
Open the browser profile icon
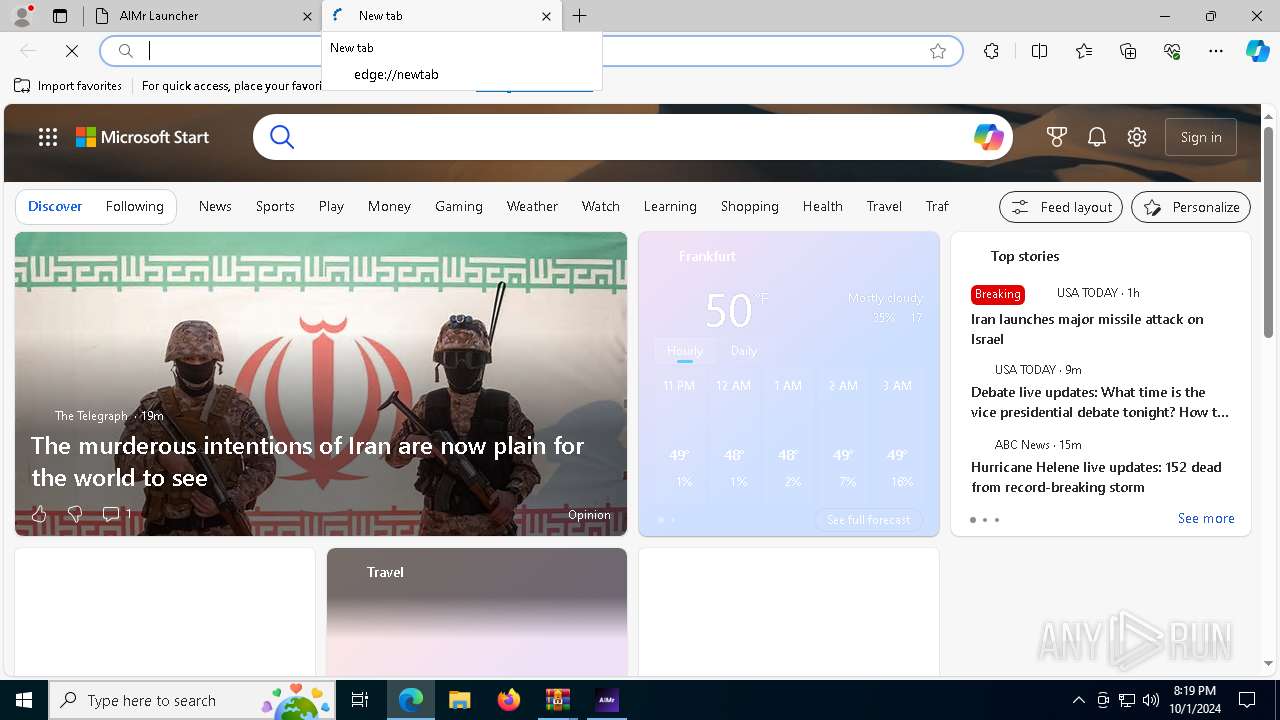(x=22, y=16)
